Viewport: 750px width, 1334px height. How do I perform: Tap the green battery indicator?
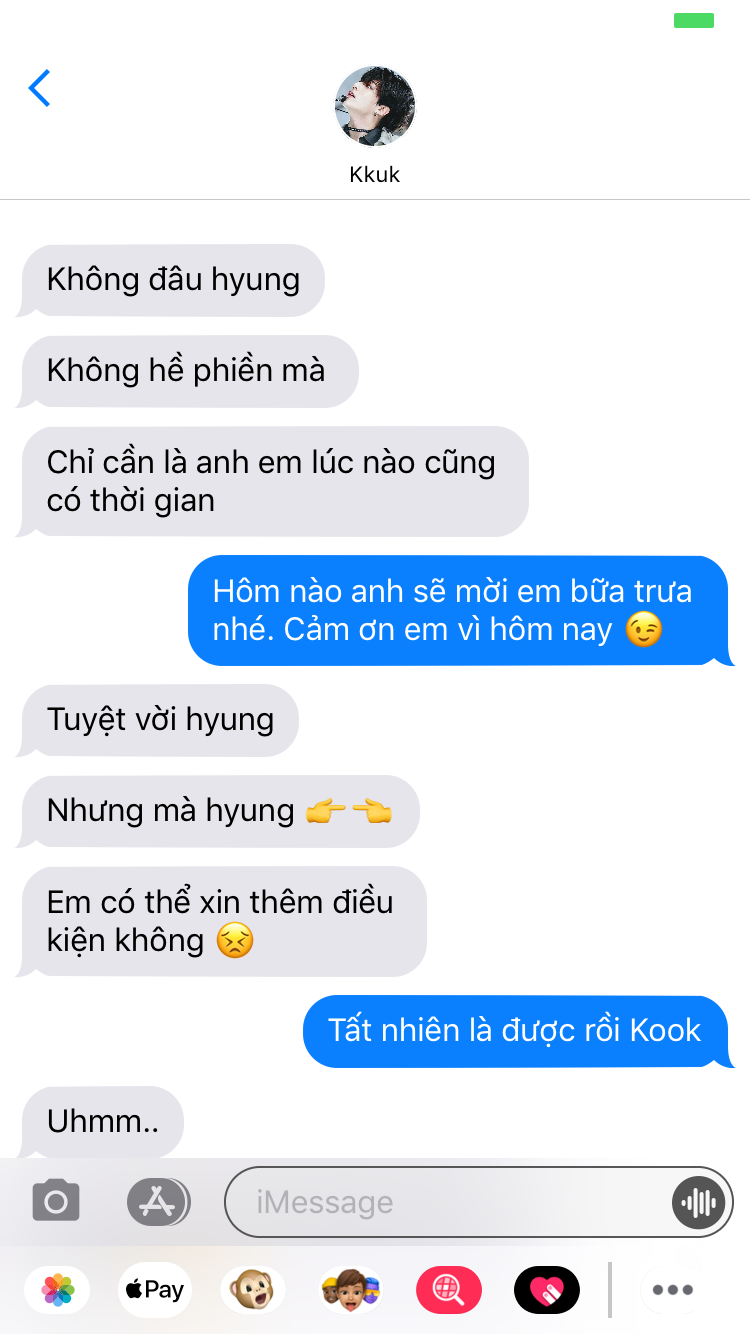694,20
